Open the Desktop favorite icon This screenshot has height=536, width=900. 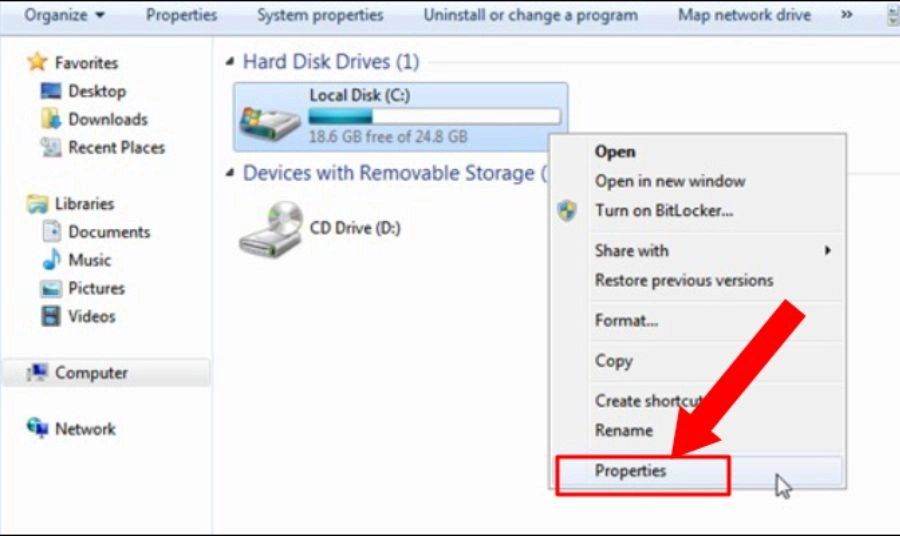click(x=51, y=91)
